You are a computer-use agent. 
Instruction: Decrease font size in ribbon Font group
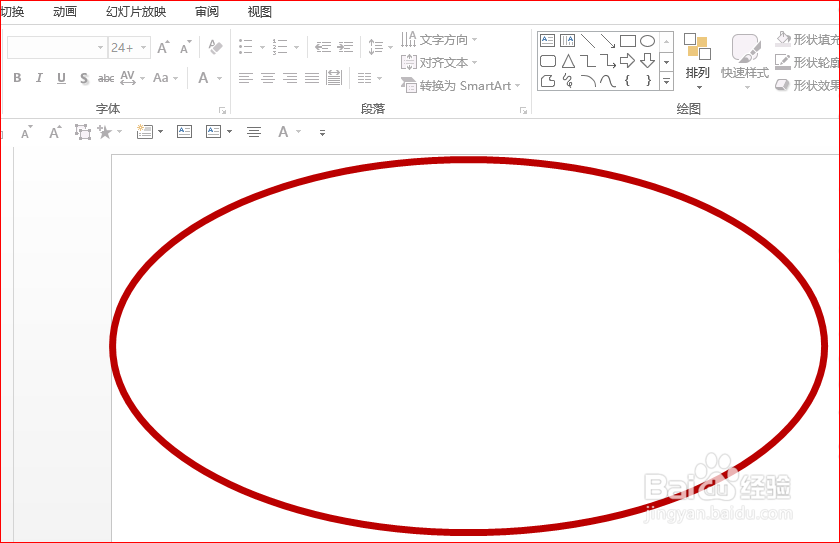(x=185, y=48)
